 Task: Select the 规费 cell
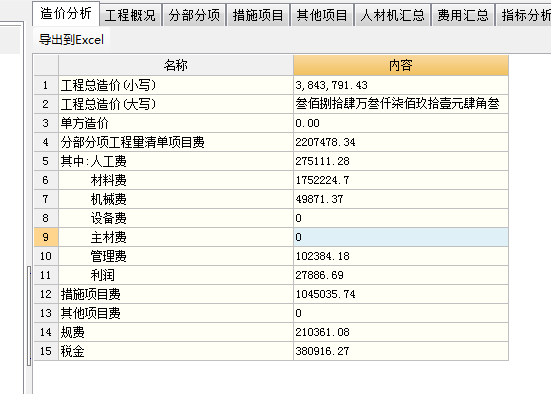176,332
